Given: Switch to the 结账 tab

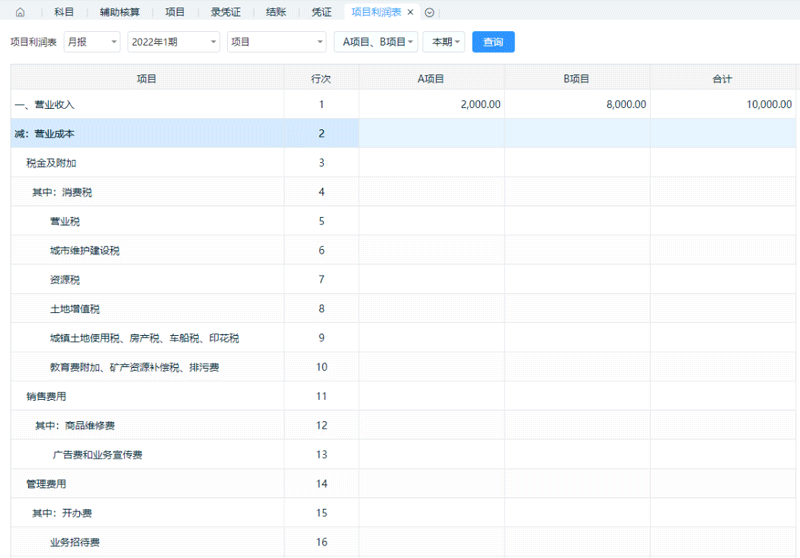Looking at the screenshot, I should click(276, 12).
